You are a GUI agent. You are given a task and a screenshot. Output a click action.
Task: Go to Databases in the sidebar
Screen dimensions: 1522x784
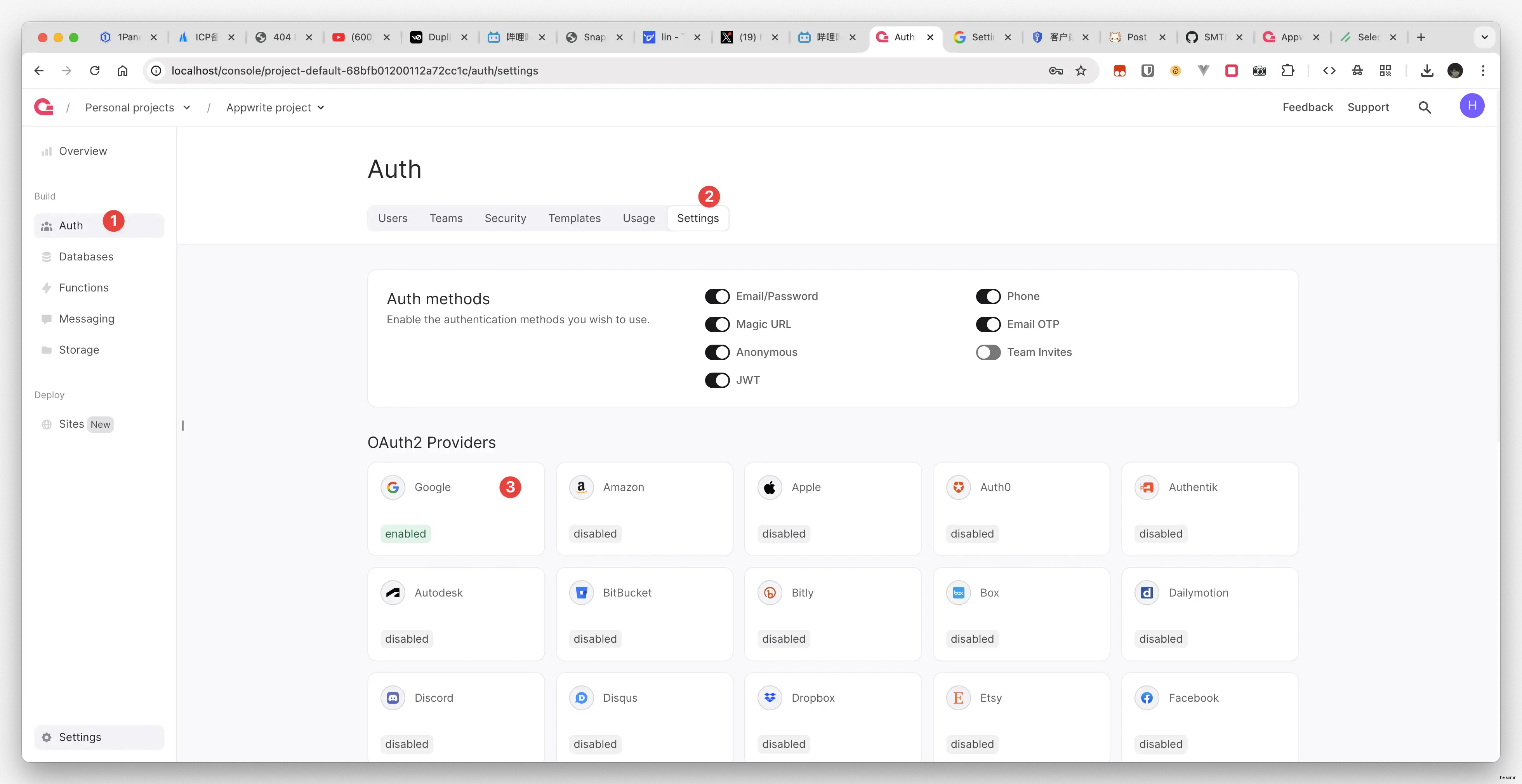click(99, 257)
